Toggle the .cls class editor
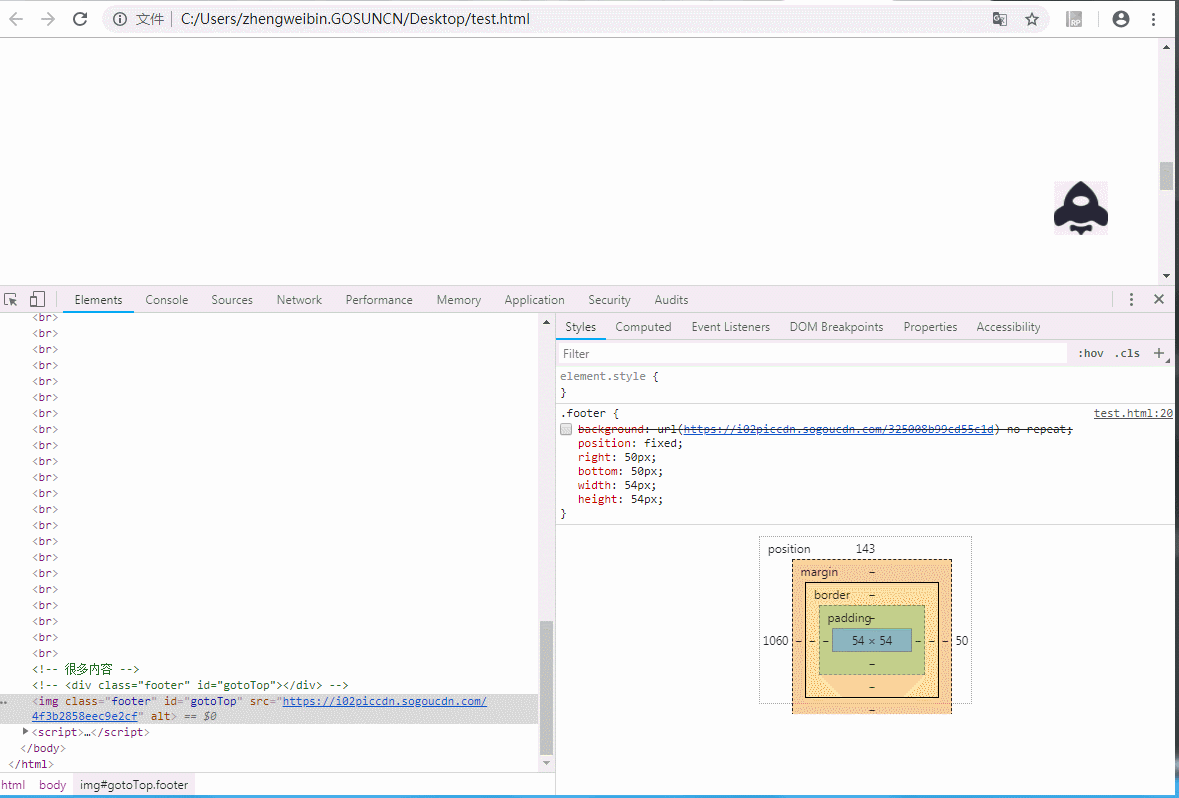 click(1127, 353)
